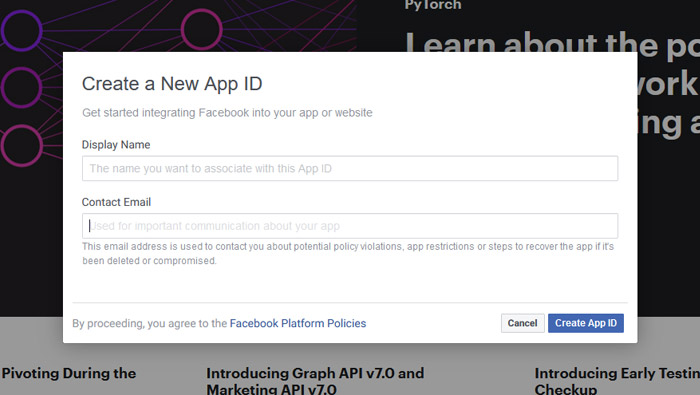The image size is (700, 395).
Task: Click the Display Name input field
Action: [350, 168]
